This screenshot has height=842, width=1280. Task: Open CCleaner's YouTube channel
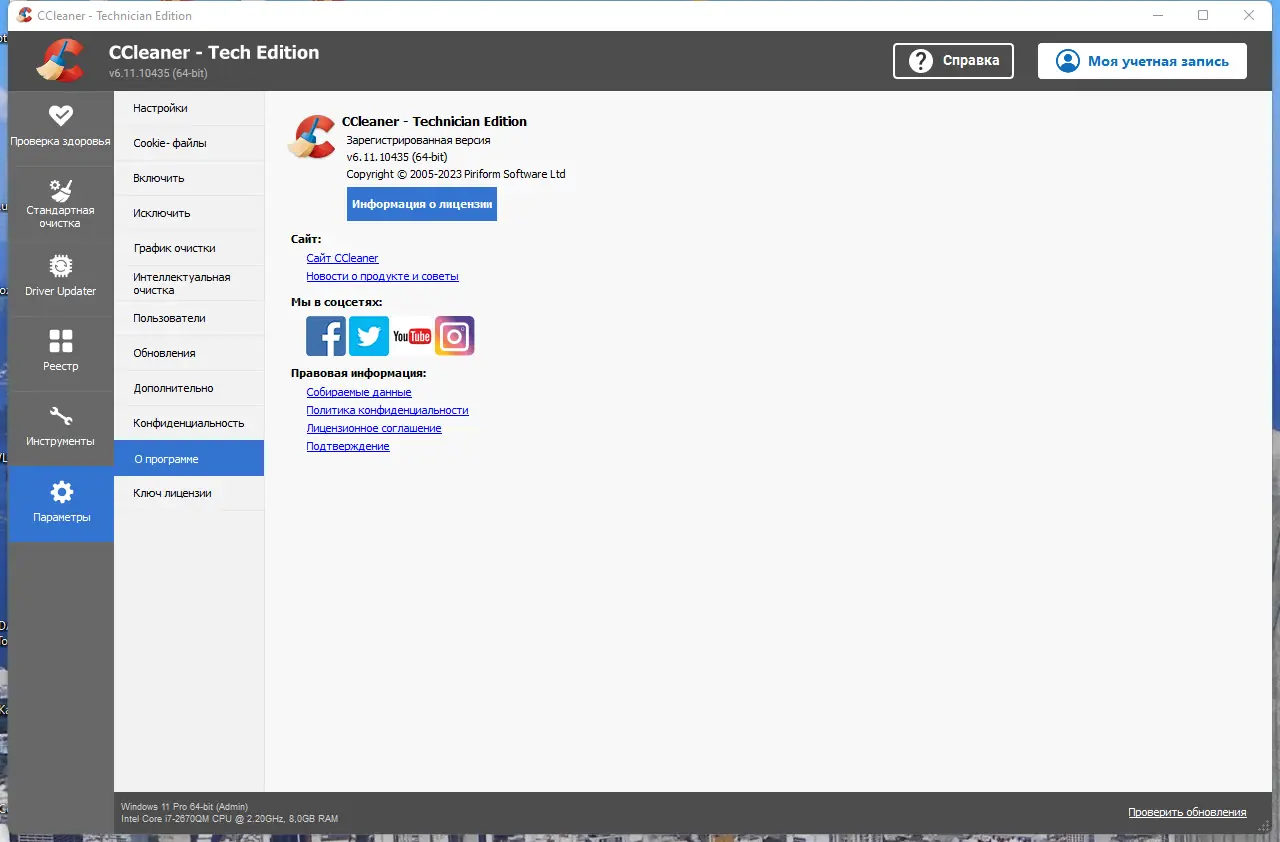[x=412, y=336]
